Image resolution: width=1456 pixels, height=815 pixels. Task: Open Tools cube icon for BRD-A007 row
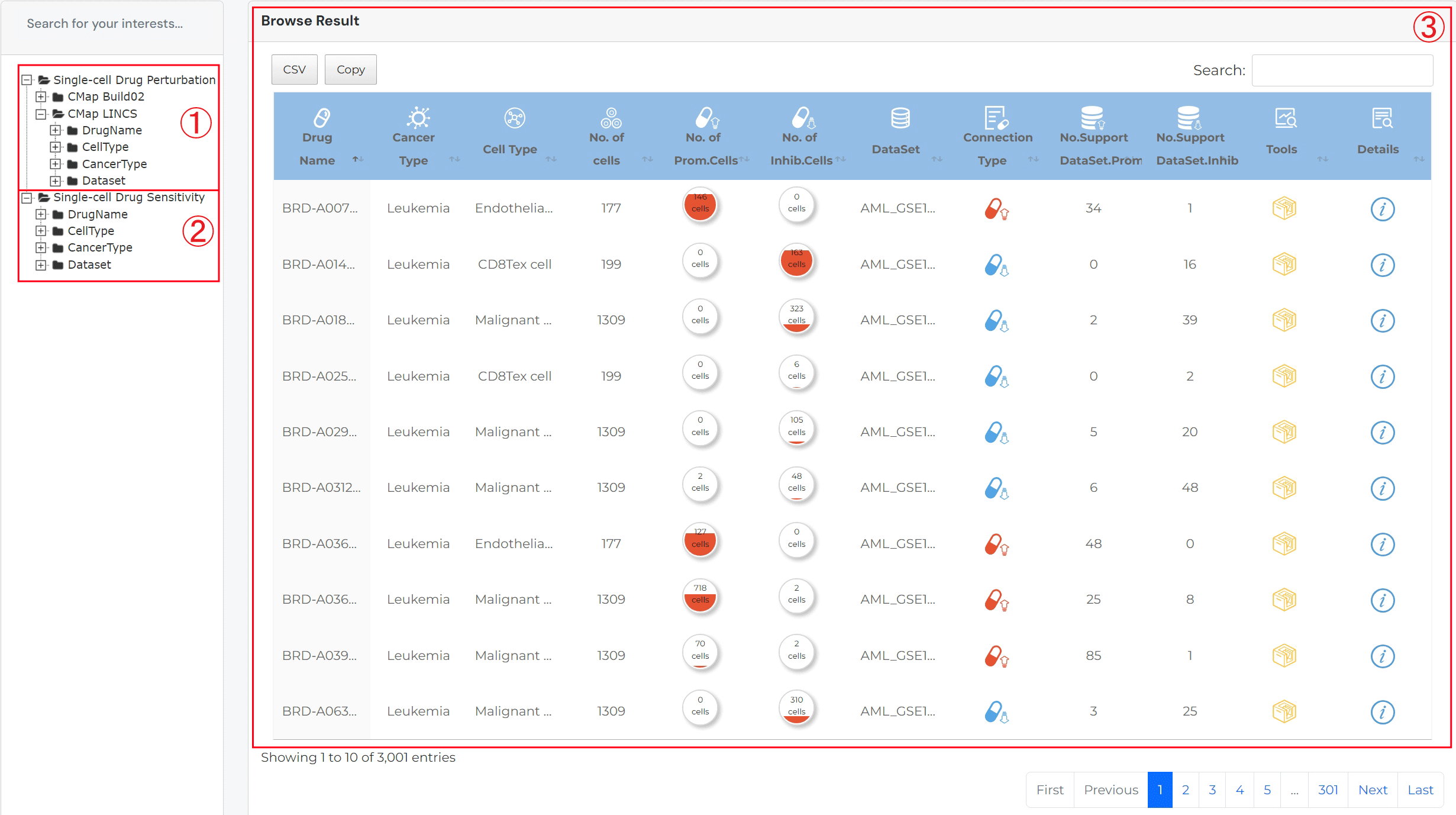tap(1284, 208)
